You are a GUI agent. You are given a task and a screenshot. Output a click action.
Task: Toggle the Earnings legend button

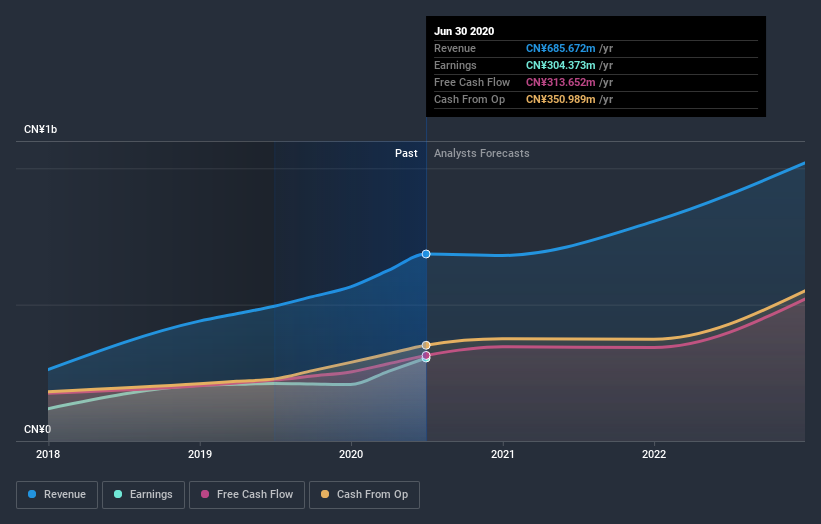click(x=143, y=495)
